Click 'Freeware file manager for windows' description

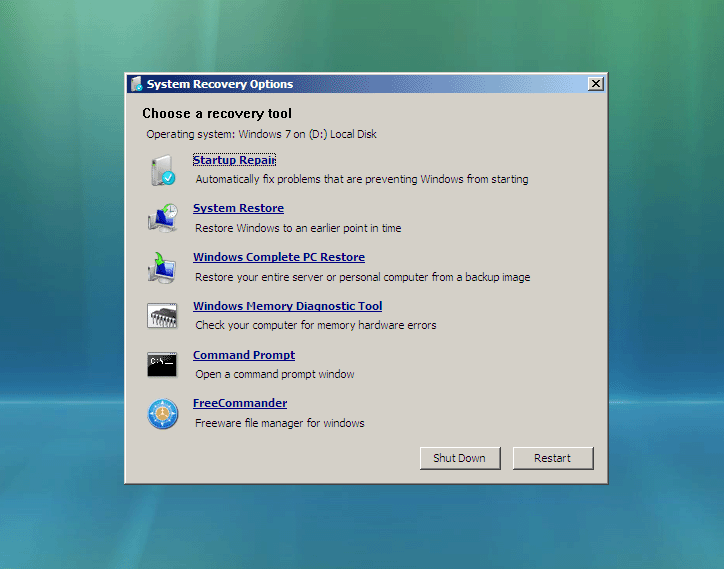(x=280, y=423)
